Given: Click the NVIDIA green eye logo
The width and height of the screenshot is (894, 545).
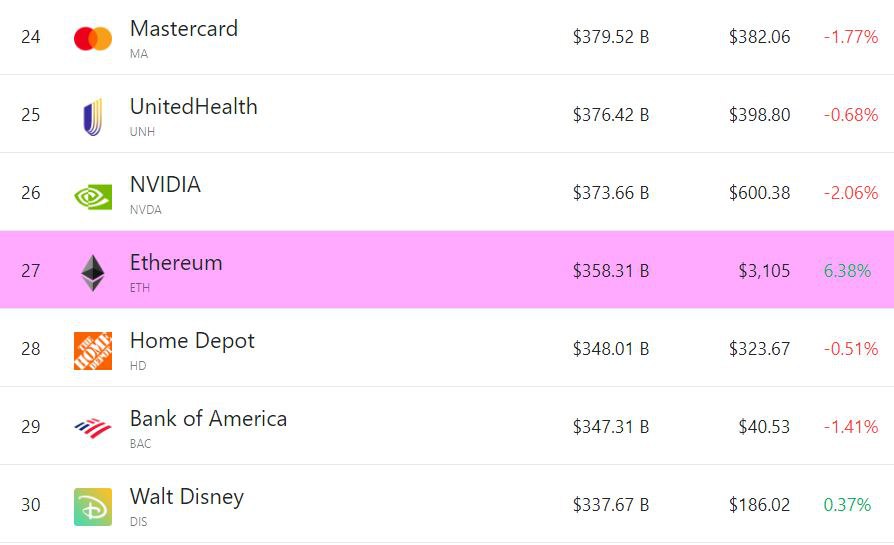Looking at the screenshot, I should 93,197.
